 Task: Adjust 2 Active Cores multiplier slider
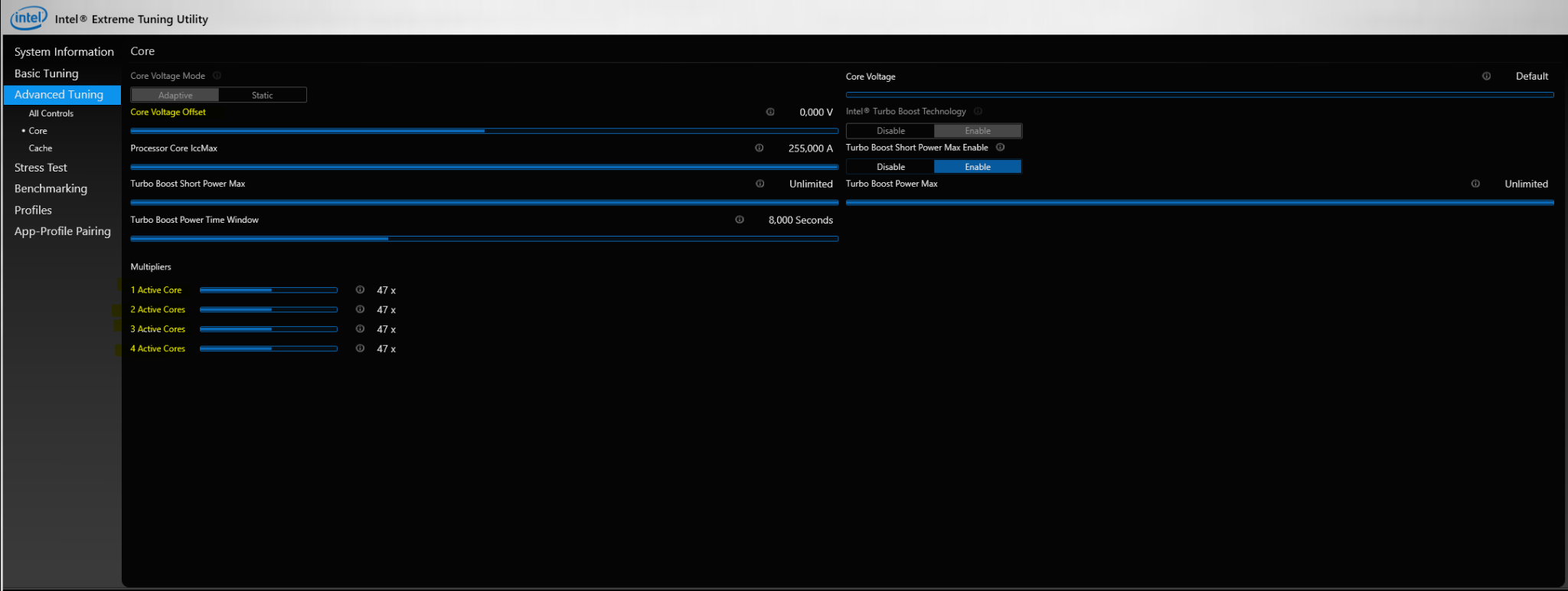coord(269,309)
